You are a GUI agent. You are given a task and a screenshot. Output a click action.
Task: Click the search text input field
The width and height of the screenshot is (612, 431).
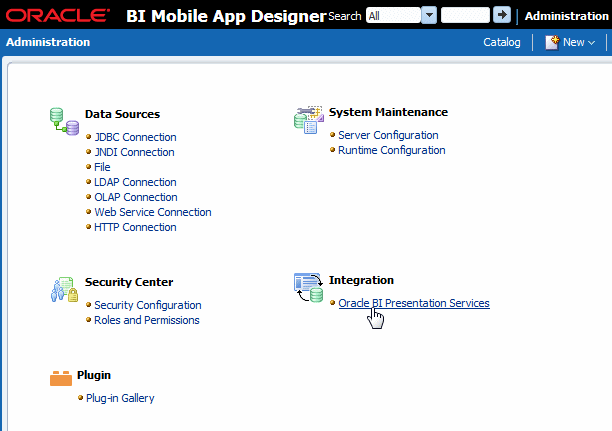(465, 15)
